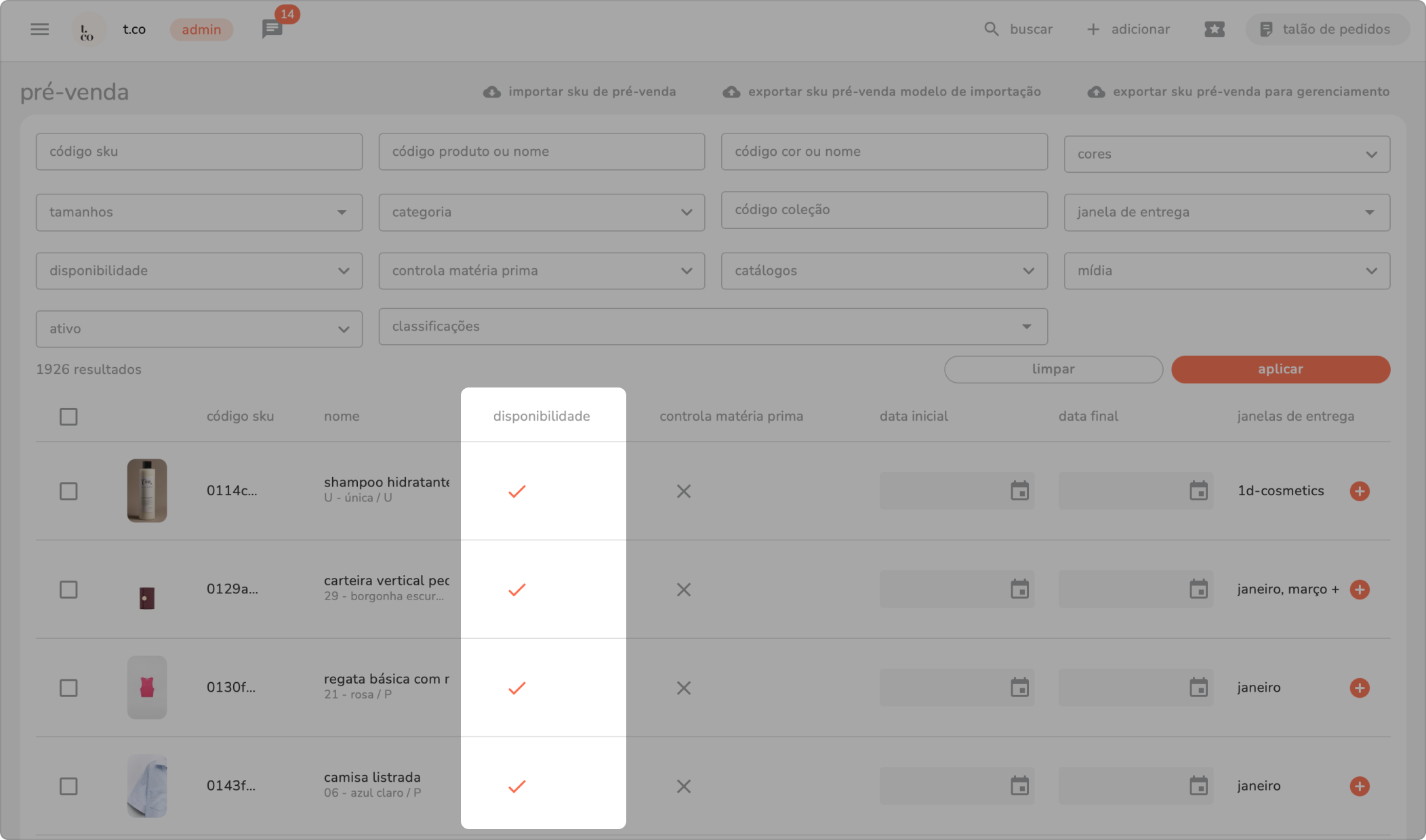Focus the código sku input field
This screenshot has width=1426, height=840.
click(x=199, y=152)
